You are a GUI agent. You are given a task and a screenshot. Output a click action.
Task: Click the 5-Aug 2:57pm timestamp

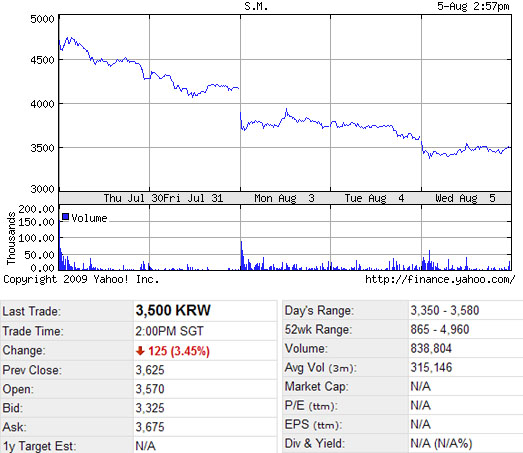(473, 6)
